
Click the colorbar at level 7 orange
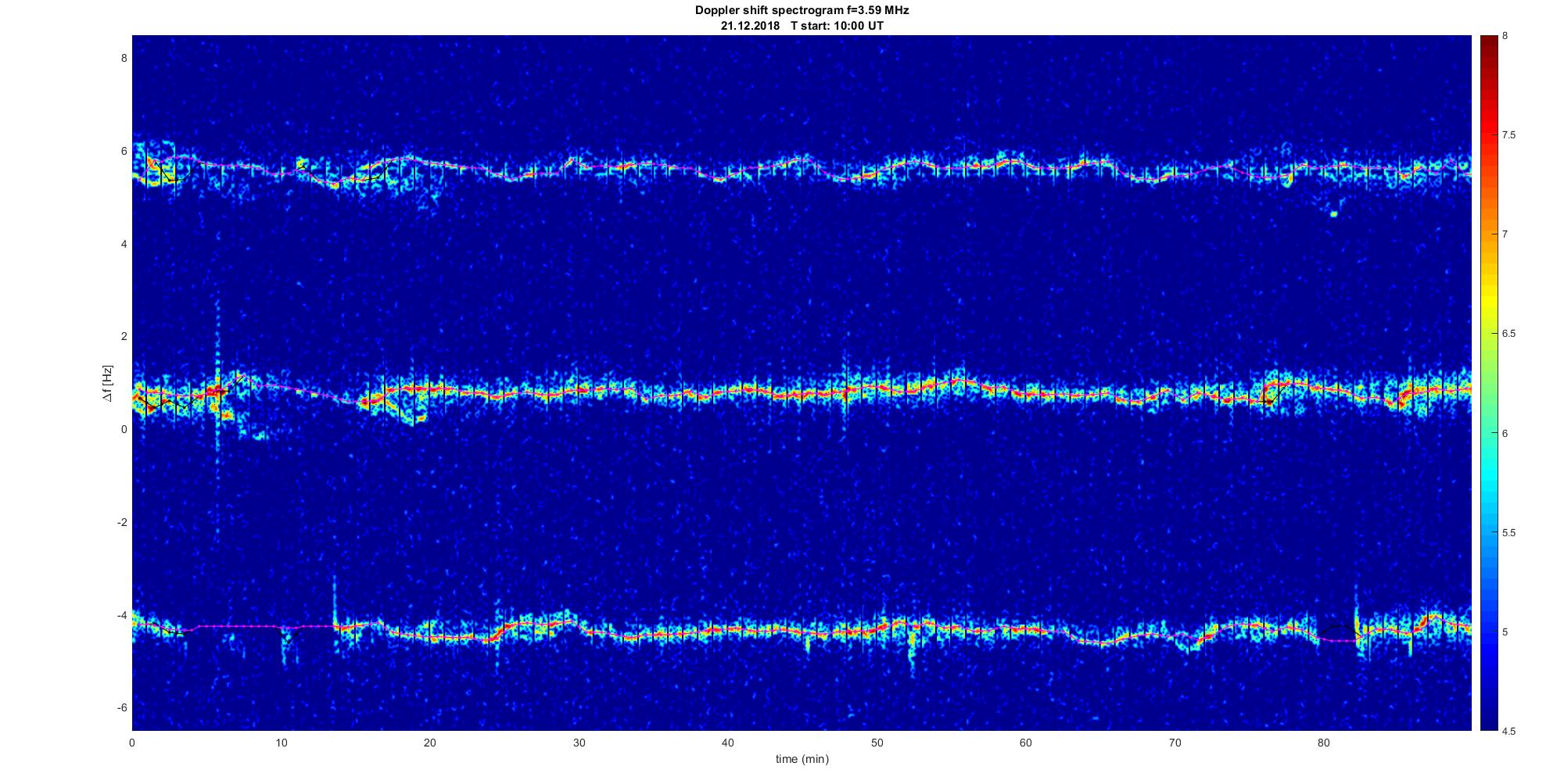click(1488, 234)
